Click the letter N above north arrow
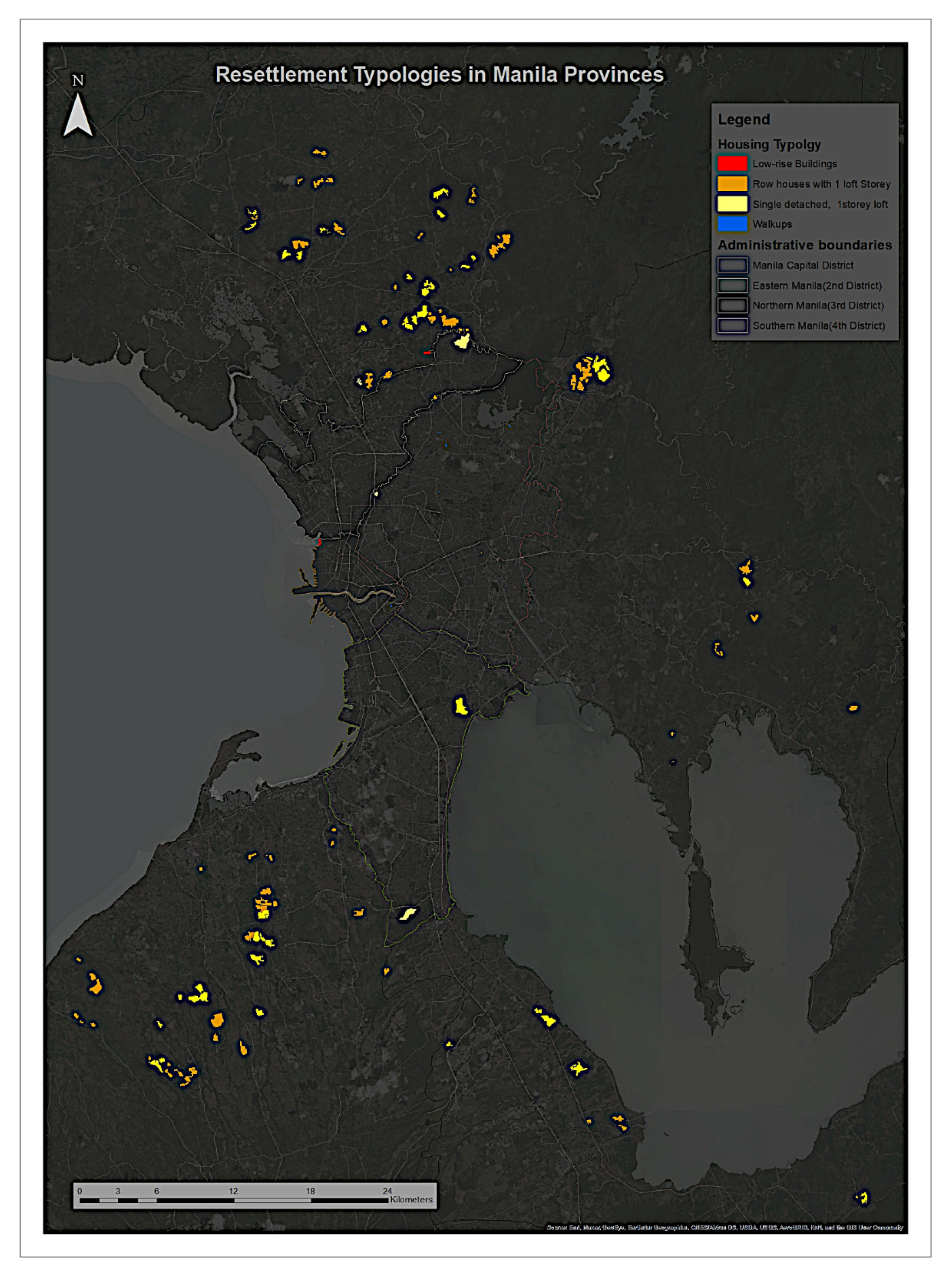 (78, 81)
